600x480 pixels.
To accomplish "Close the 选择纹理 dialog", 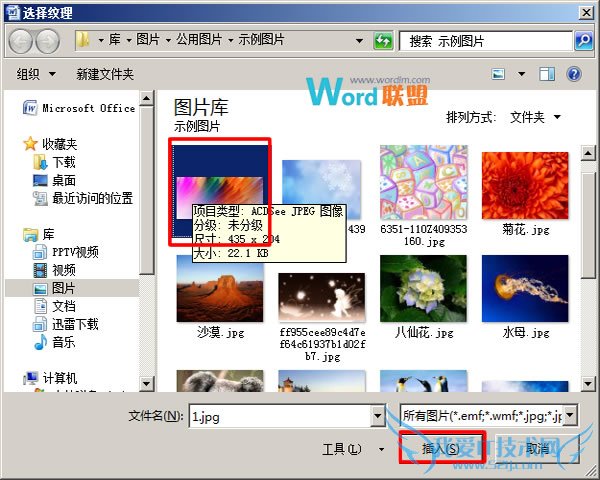I will (586, 13).
